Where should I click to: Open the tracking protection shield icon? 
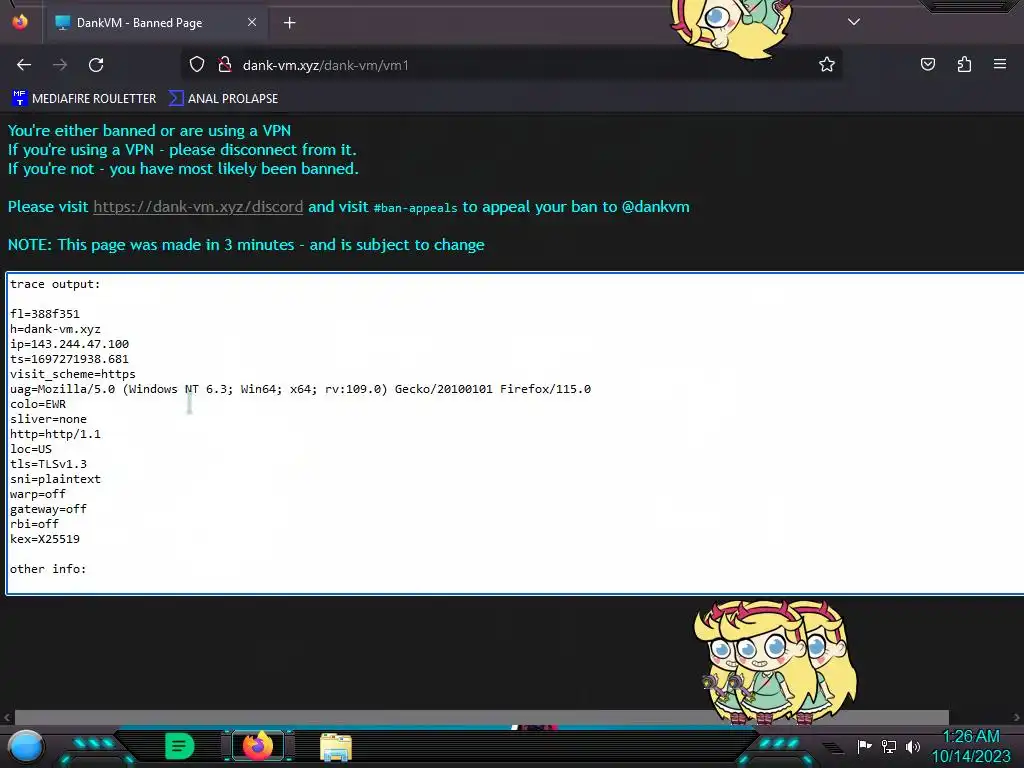pos(197,65)
